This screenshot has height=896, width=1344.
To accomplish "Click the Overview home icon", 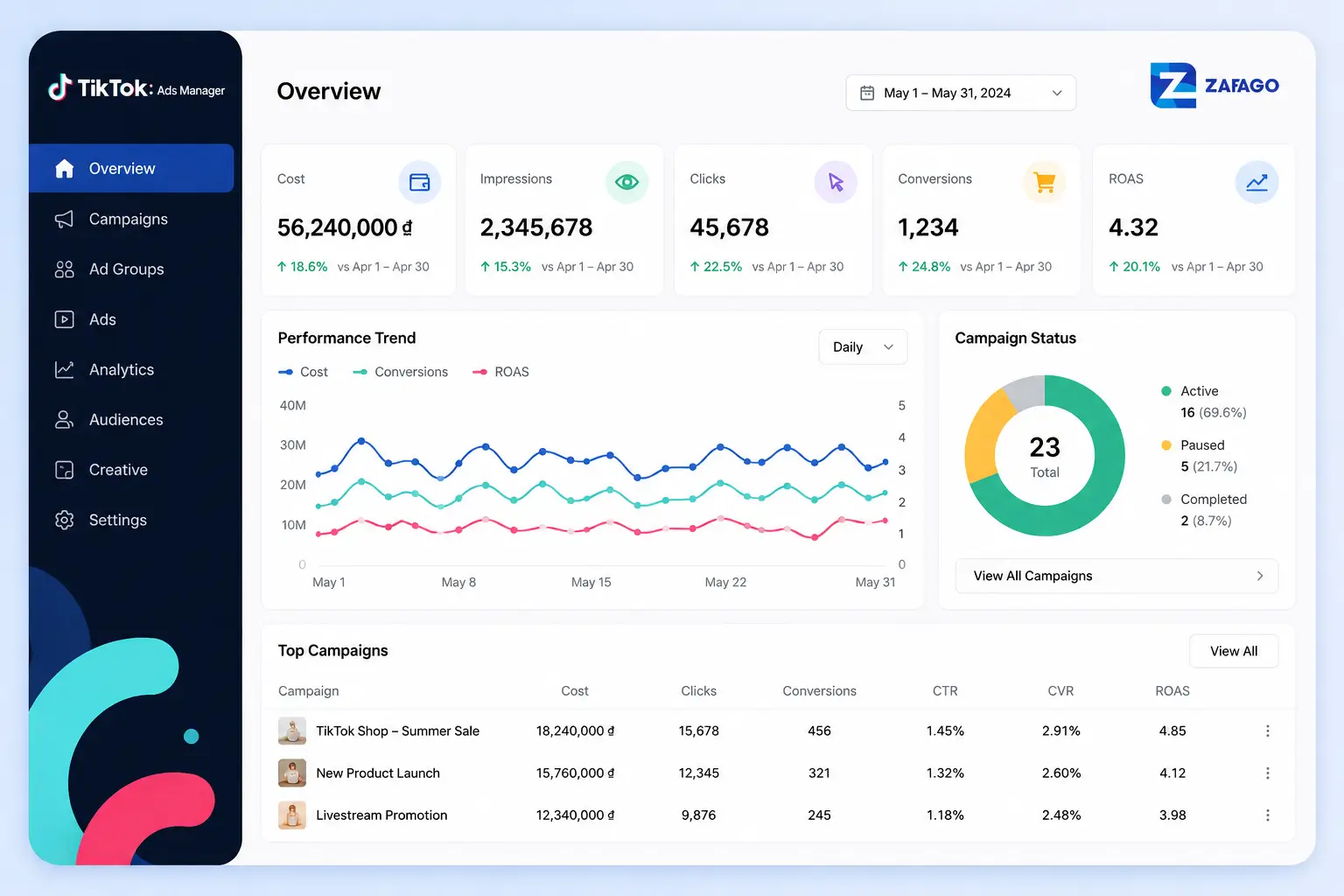I will [x=65, y=169].
